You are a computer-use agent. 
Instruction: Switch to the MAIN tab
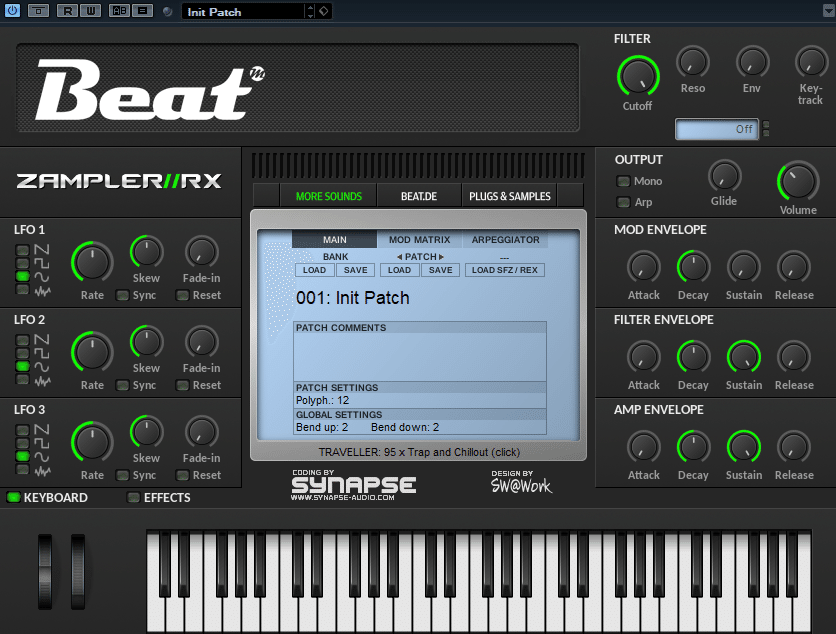point(334,239)
